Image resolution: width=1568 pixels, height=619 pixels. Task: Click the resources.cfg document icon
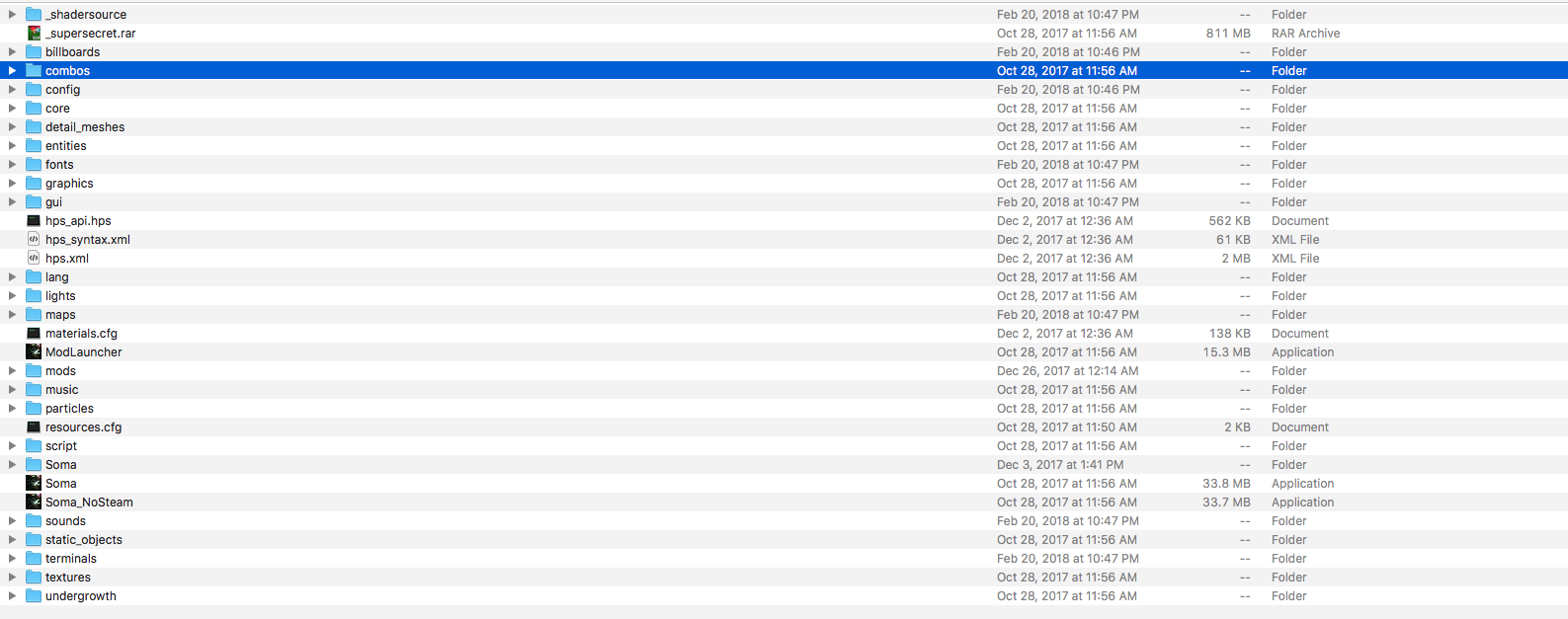pos(34,427)
